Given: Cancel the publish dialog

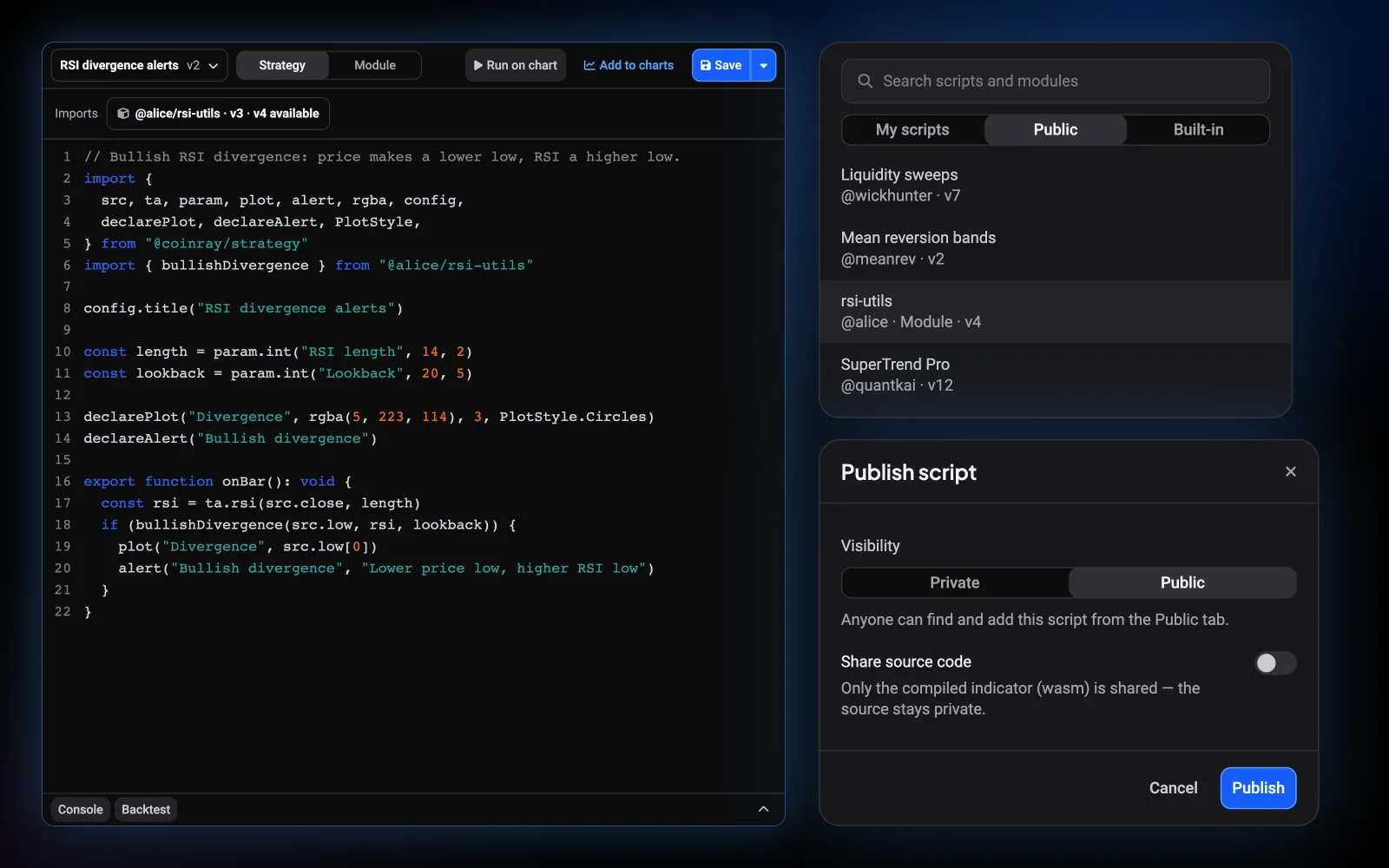Looking at the screenshot, I should tap(1173, 788).
